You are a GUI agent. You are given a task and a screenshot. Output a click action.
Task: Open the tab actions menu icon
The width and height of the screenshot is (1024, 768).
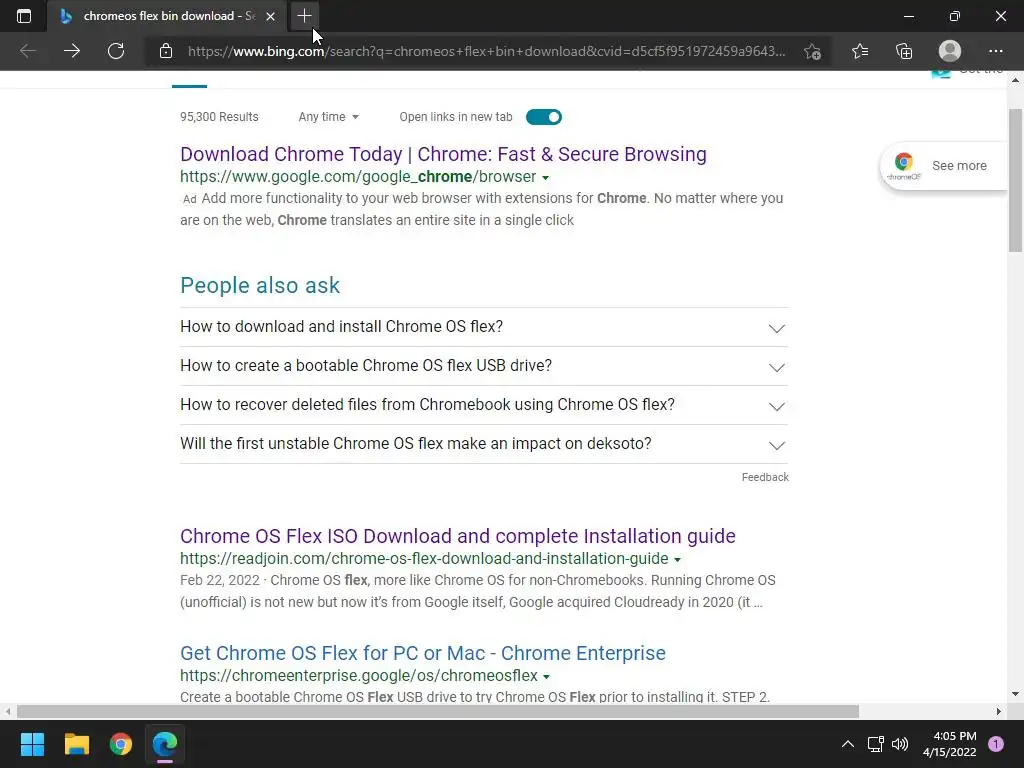click(x=24, y=16)
